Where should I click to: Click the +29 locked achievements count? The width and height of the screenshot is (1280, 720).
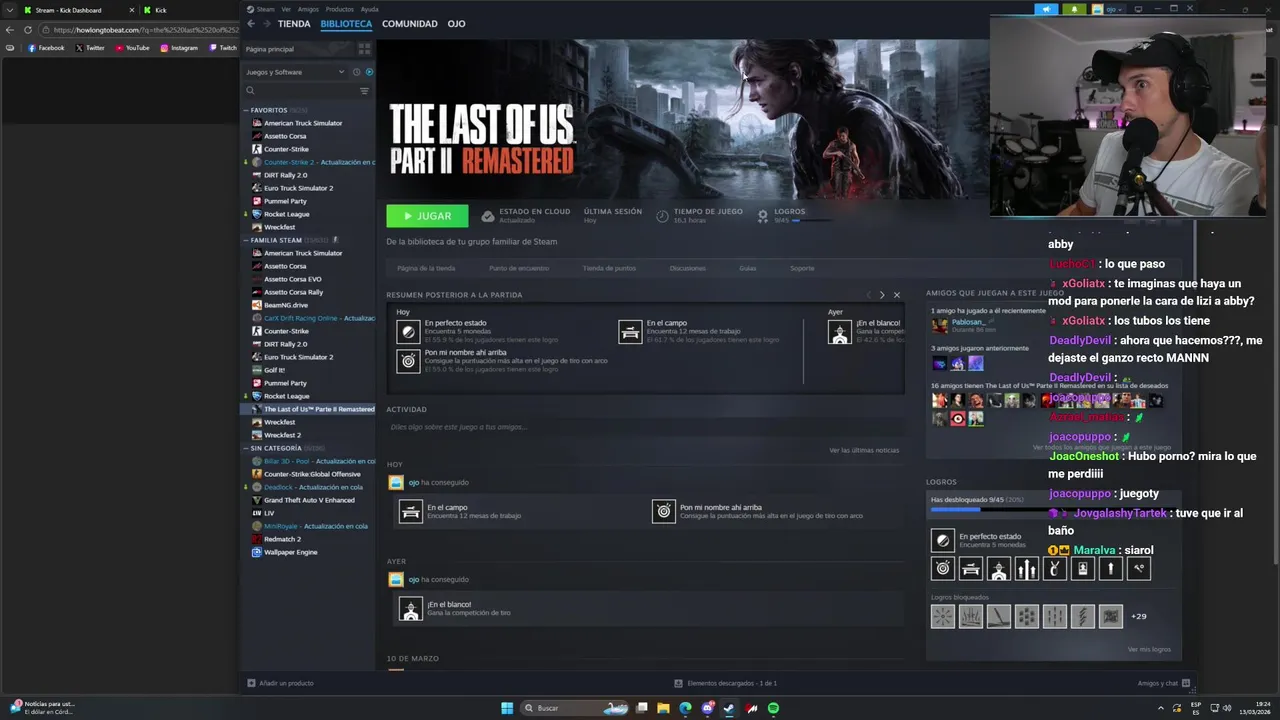(x=1138, y=617)
